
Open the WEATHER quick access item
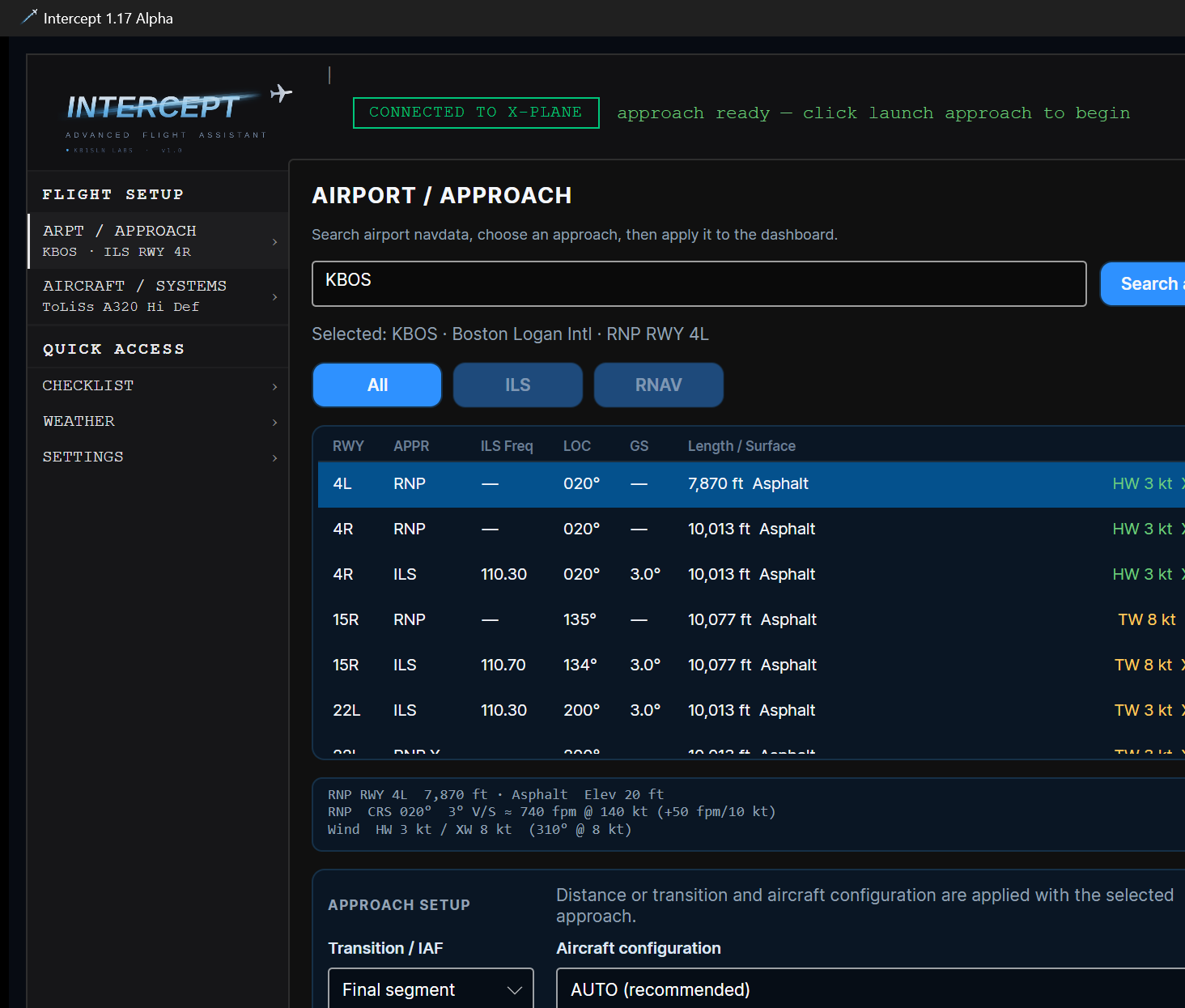[158, 421]
